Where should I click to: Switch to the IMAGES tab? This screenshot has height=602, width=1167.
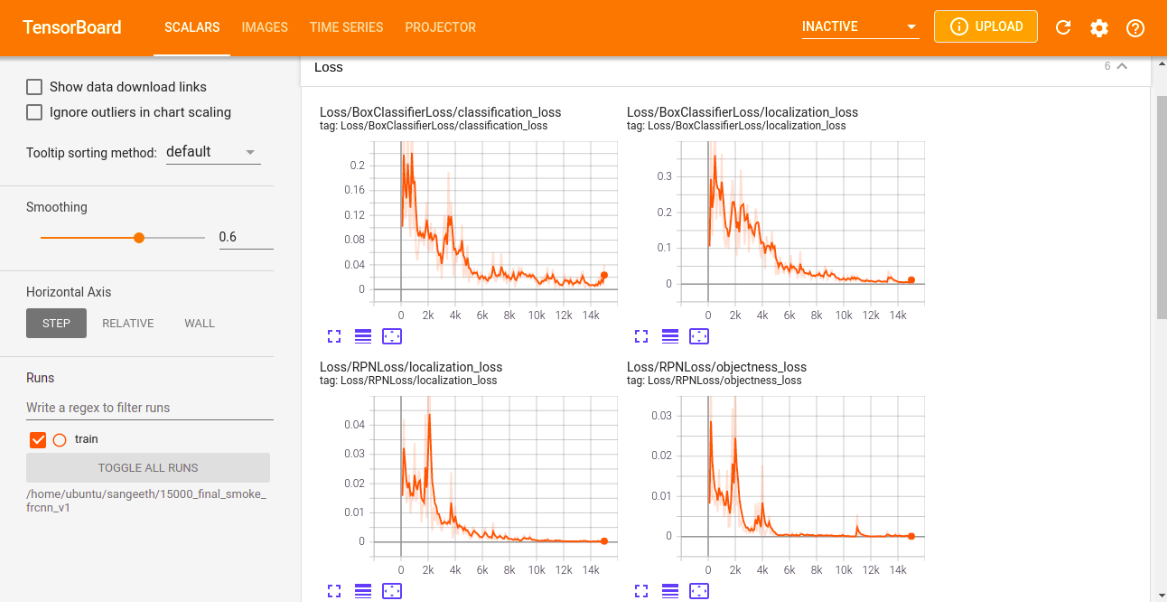(x=264, y=27)
